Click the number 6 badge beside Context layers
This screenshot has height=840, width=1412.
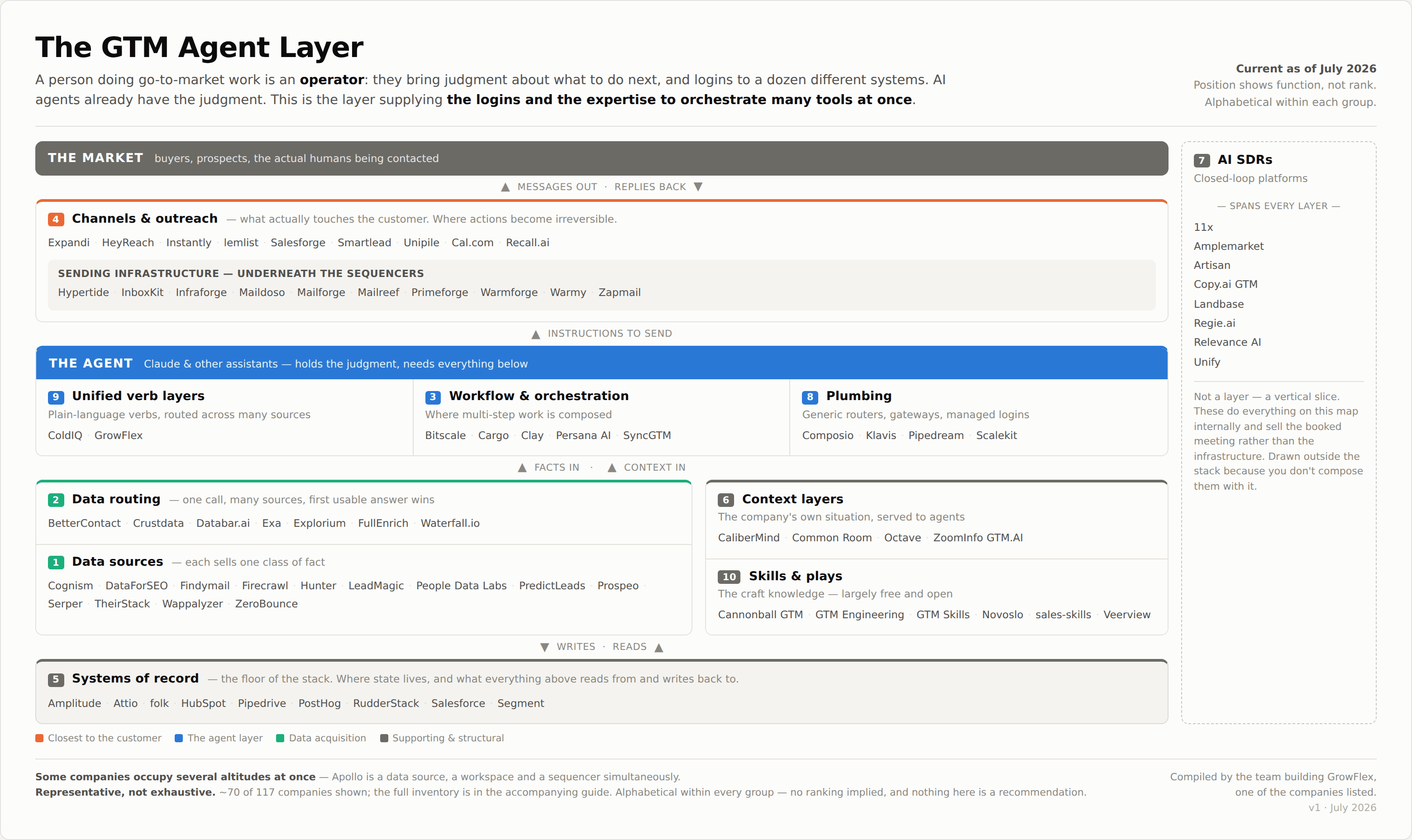(725, 500)
